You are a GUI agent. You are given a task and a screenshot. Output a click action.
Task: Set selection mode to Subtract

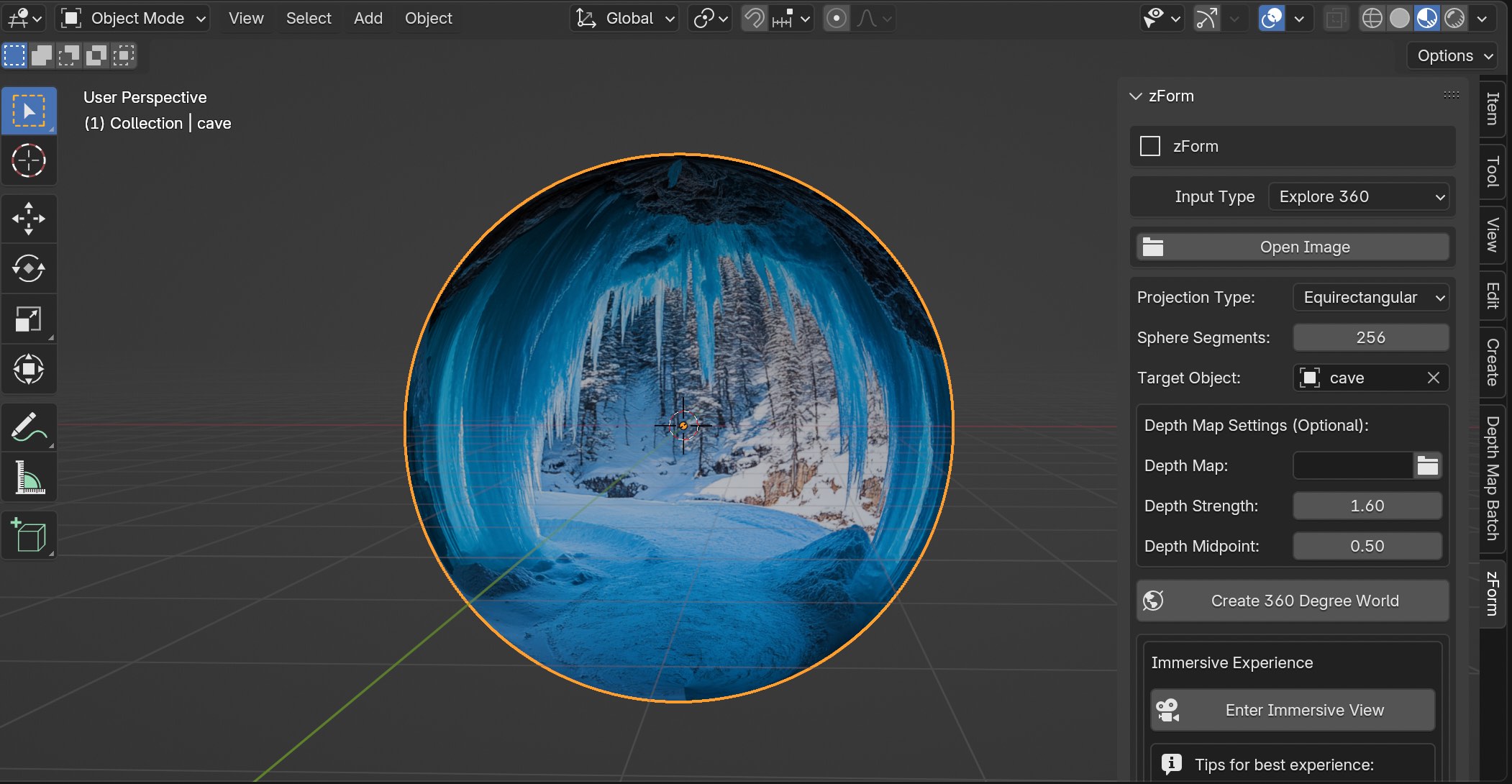(x=69, y=55)
